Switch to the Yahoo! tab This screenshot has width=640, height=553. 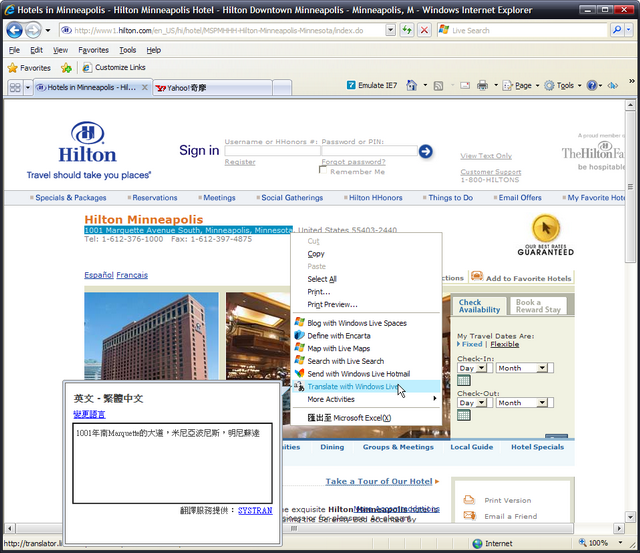point(213,88)
